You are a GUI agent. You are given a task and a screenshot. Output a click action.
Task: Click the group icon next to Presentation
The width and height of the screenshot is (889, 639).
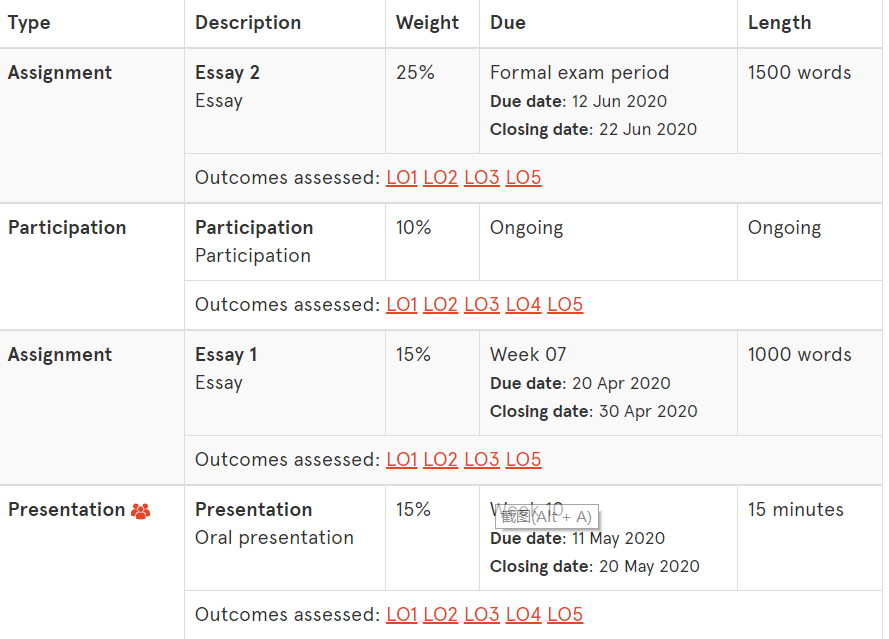click(x=140, y=511)
